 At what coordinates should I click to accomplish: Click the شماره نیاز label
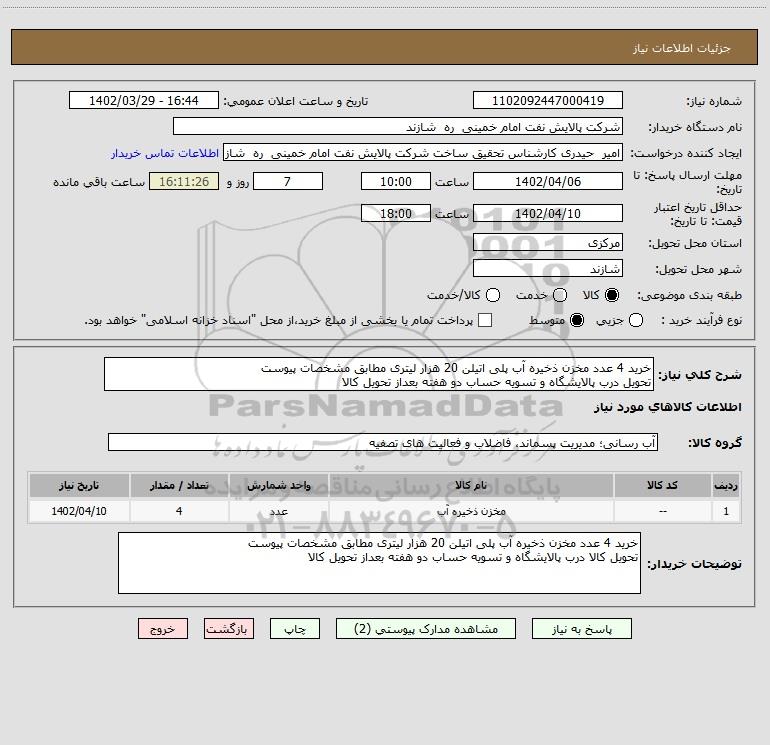(714, 102)
